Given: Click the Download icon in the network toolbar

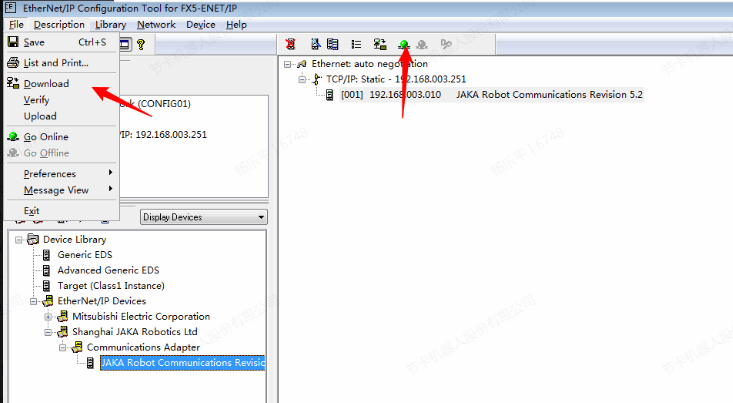Looking at the screenshot, I should pyautogui.click(x=380, y=44).
